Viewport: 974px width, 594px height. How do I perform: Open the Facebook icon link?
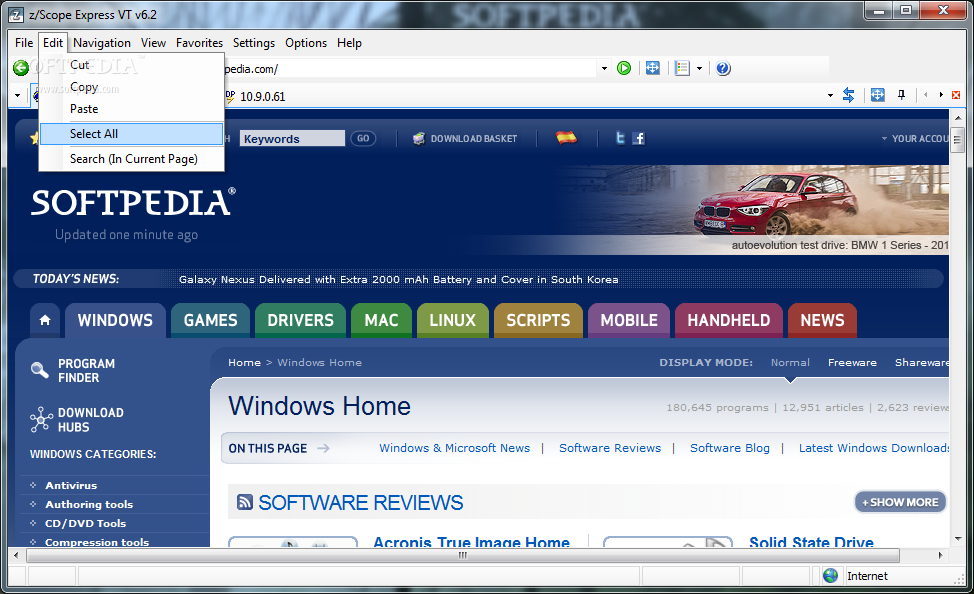639,138
